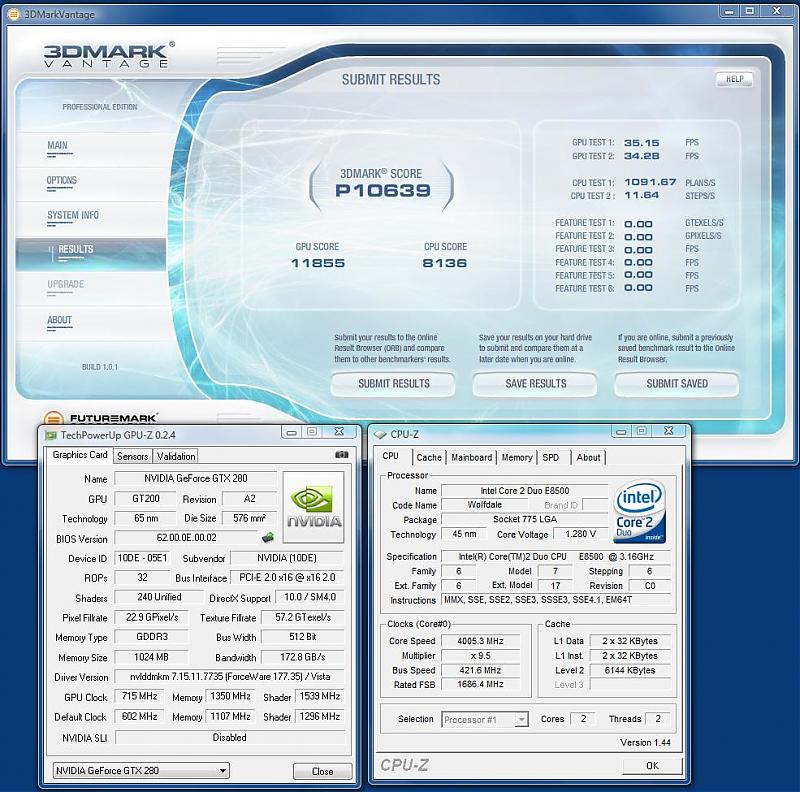
Task: Minimize the CPU-Z window
Action: [x=621, y=432]
